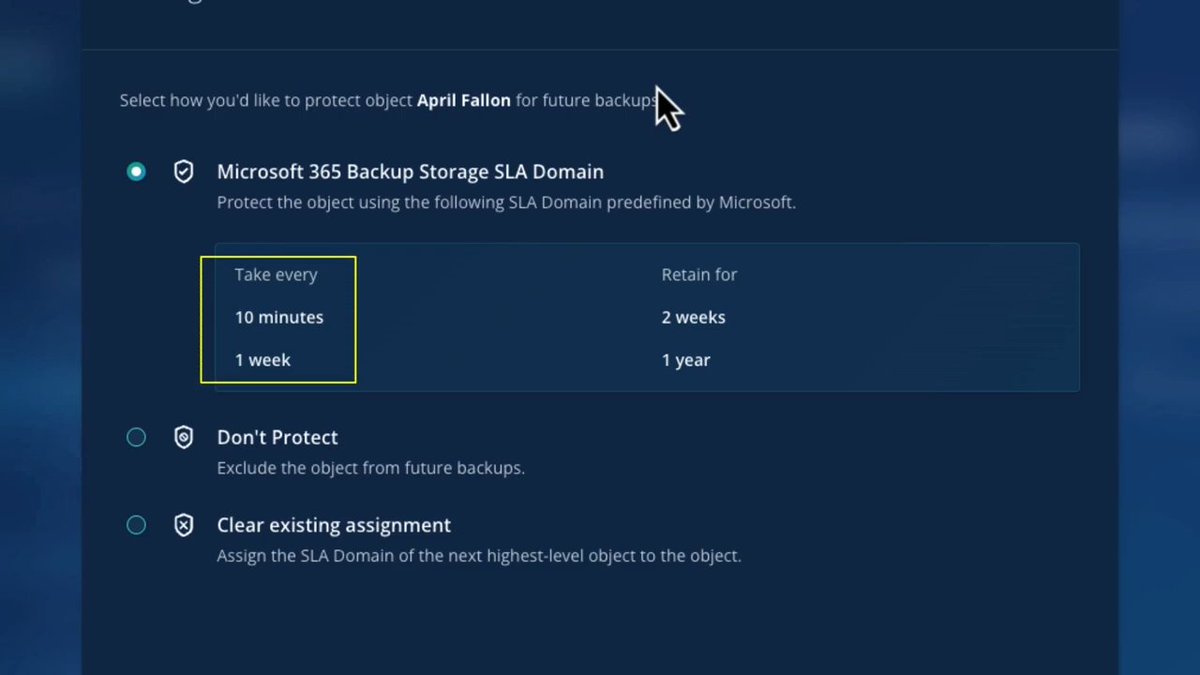Click 'Exclude the object from future backups' text

click(x=371, y=467)
